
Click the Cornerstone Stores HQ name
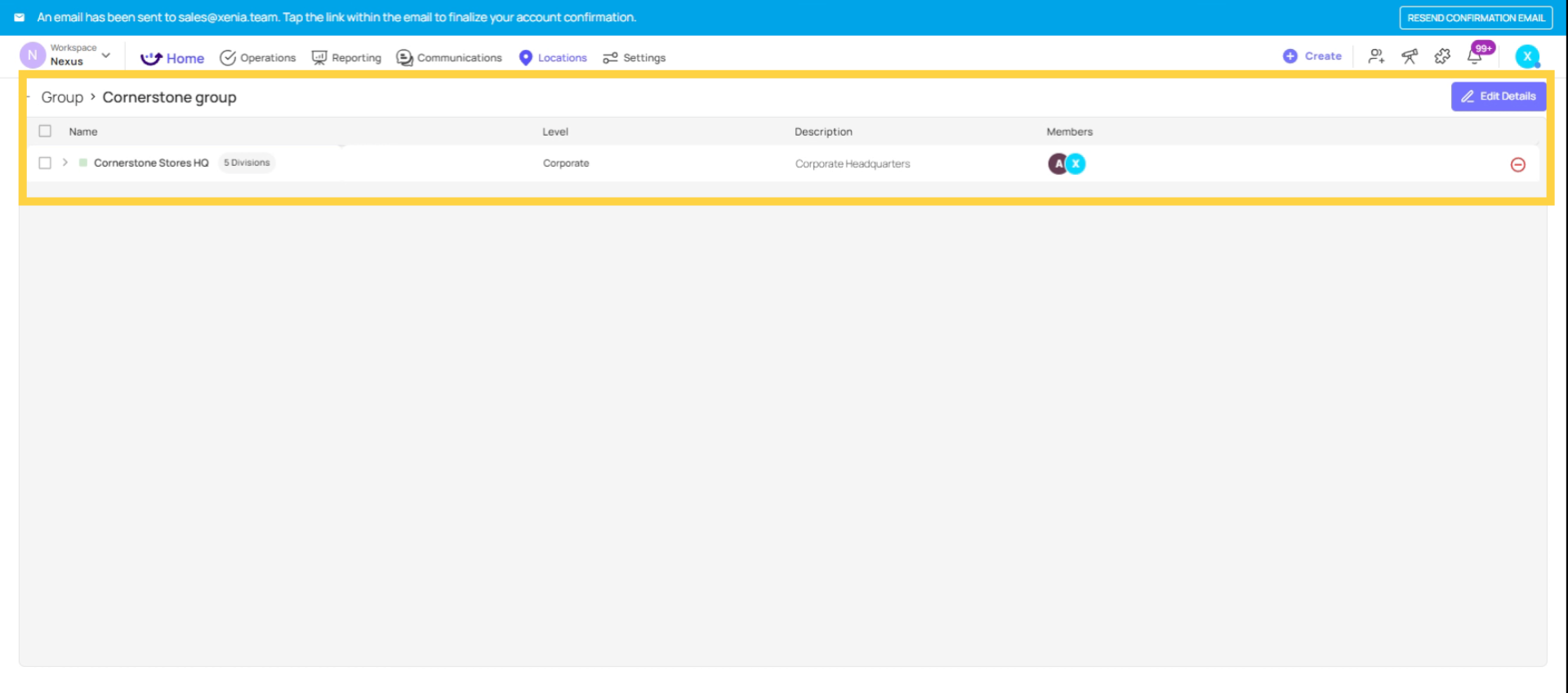[x=151, y=163]
